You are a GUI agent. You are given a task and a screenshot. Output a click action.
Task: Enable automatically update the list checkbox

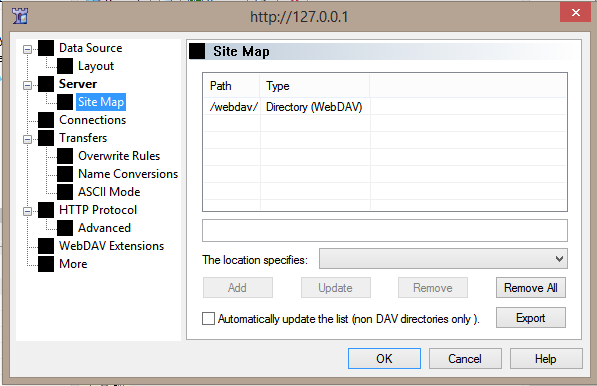208,319
